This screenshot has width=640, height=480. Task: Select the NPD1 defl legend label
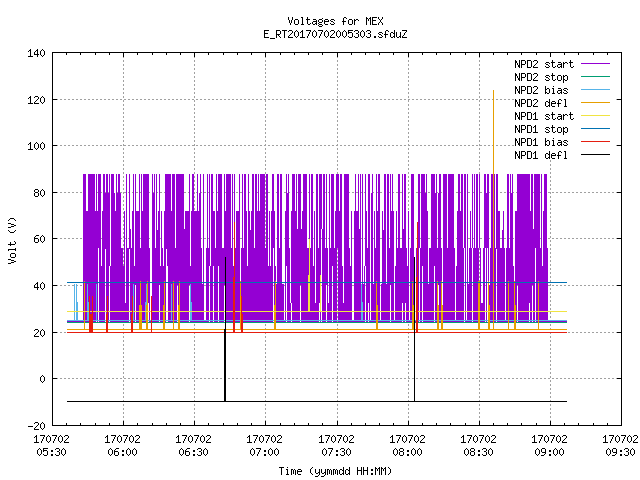(541, 155)
